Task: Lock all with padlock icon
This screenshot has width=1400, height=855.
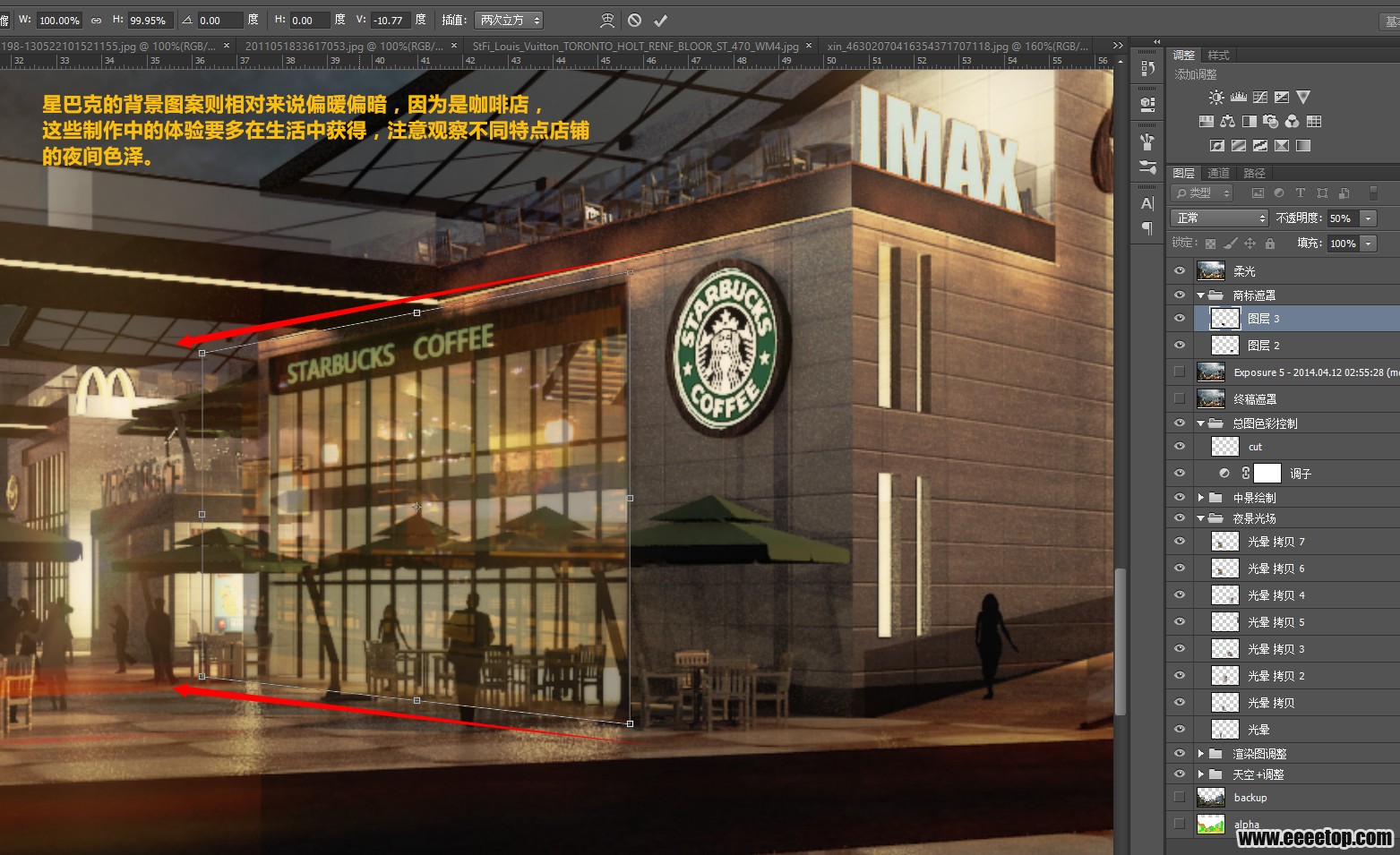Action: [x=1270, y=244]
